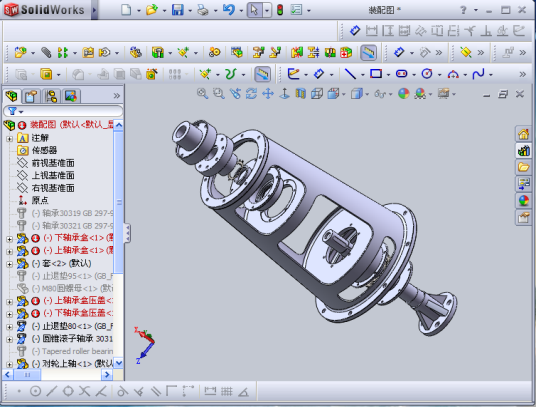Switch to the ConfigurationManager tab
536x408 pixels.
[x=51, y=96]
